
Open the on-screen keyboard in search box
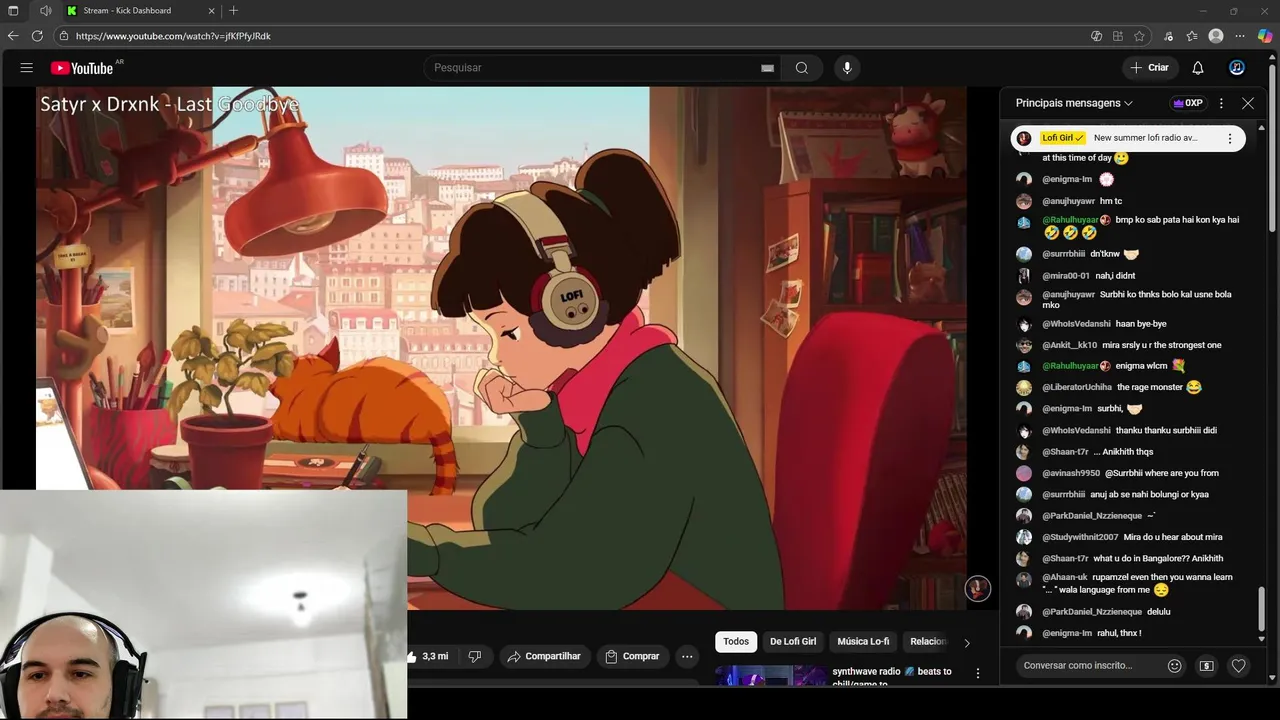[x=767, y=68]
